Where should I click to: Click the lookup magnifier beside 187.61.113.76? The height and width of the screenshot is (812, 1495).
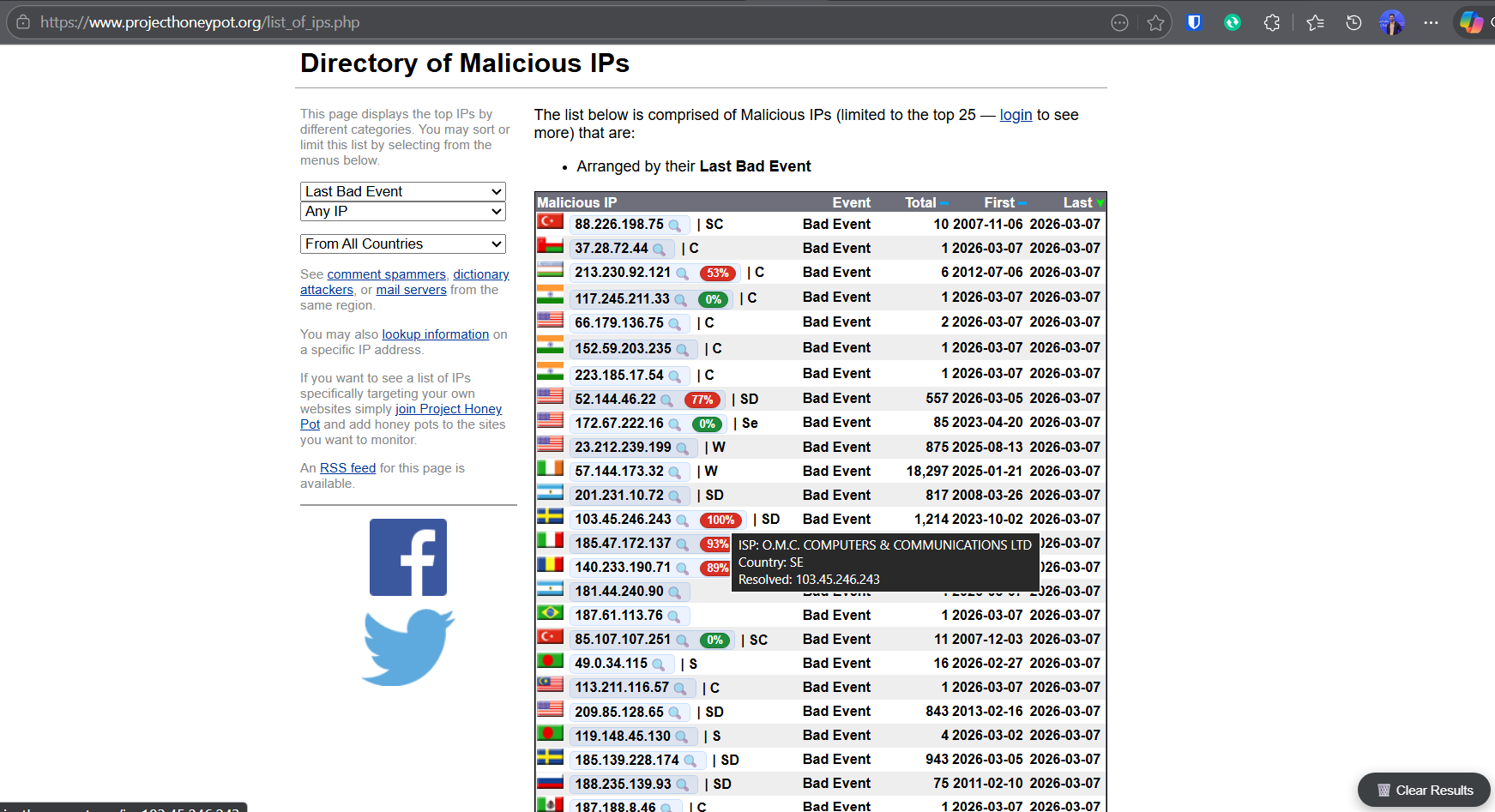click(x=674, y=617)
